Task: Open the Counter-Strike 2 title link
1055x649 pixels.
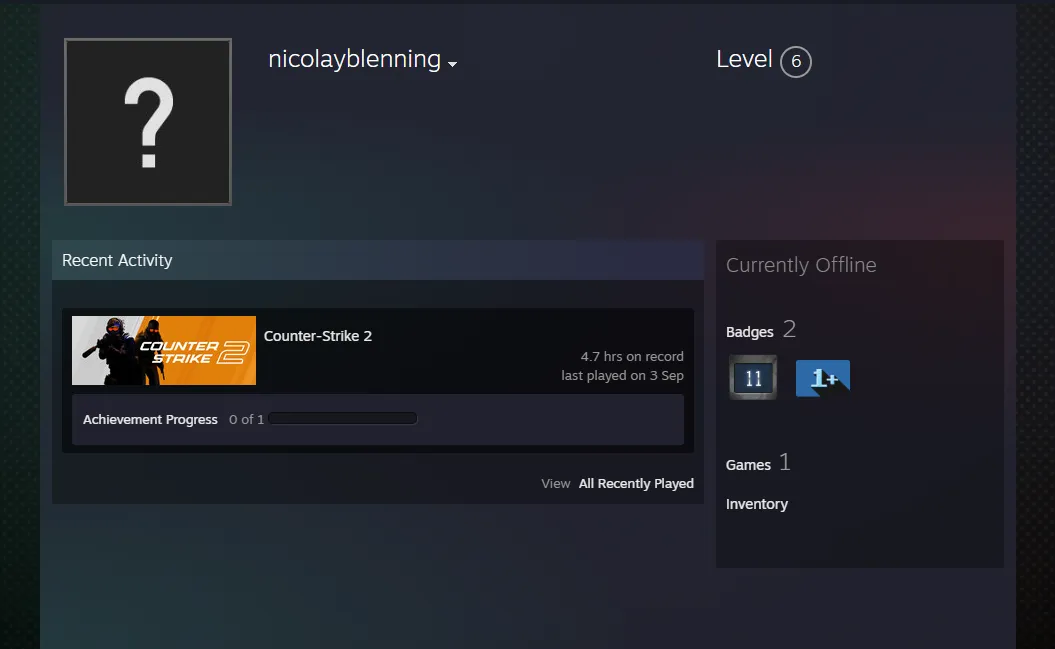Action: (x=318, y=336)
